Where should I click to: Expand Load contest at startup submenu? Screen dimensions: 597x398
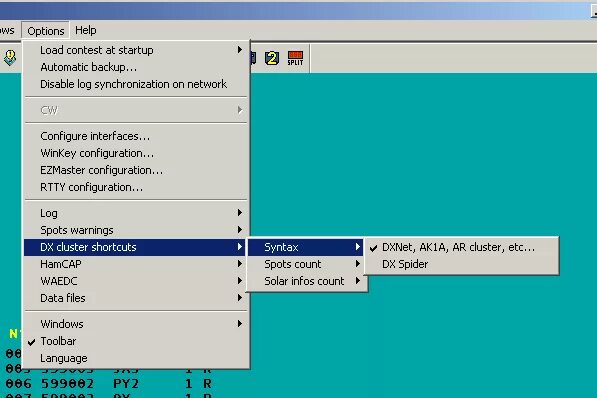136,50
